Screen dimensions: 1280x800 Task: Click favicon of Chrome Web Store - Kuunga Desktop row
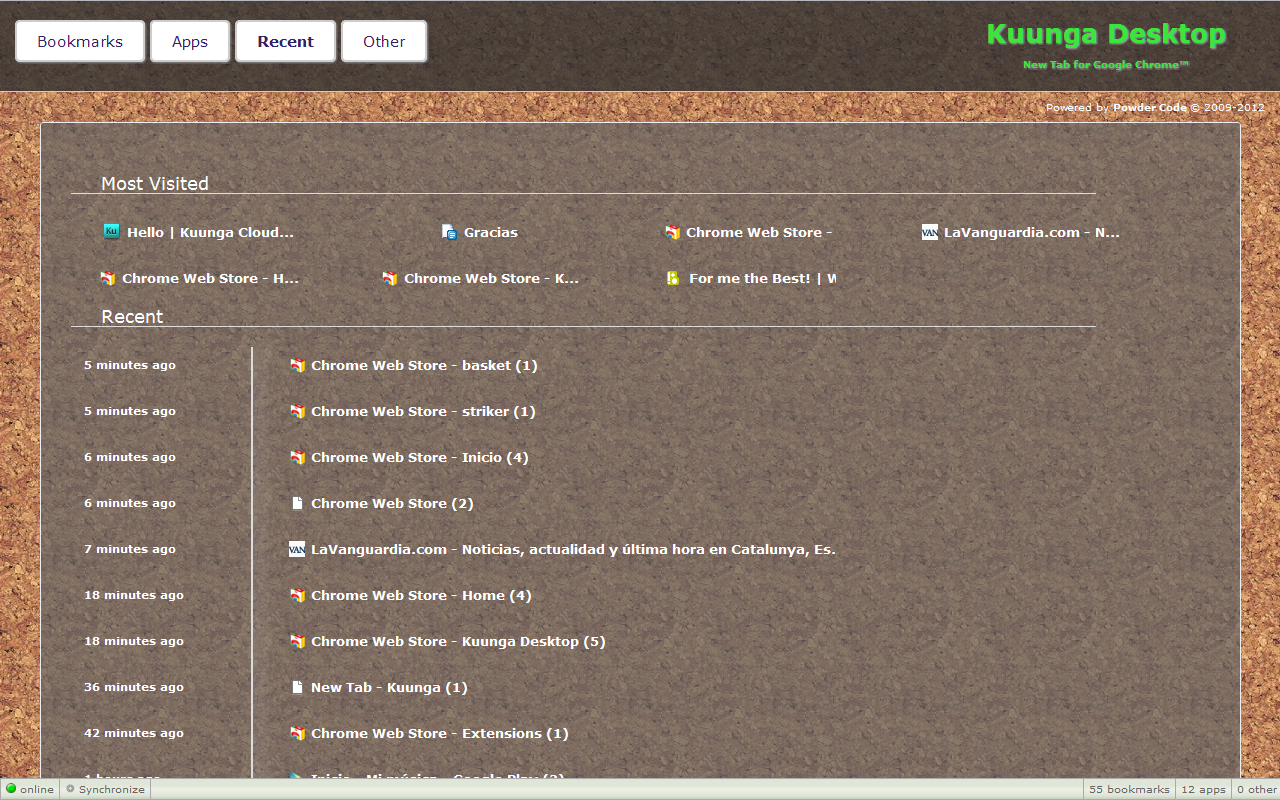[x=297, y=641]
